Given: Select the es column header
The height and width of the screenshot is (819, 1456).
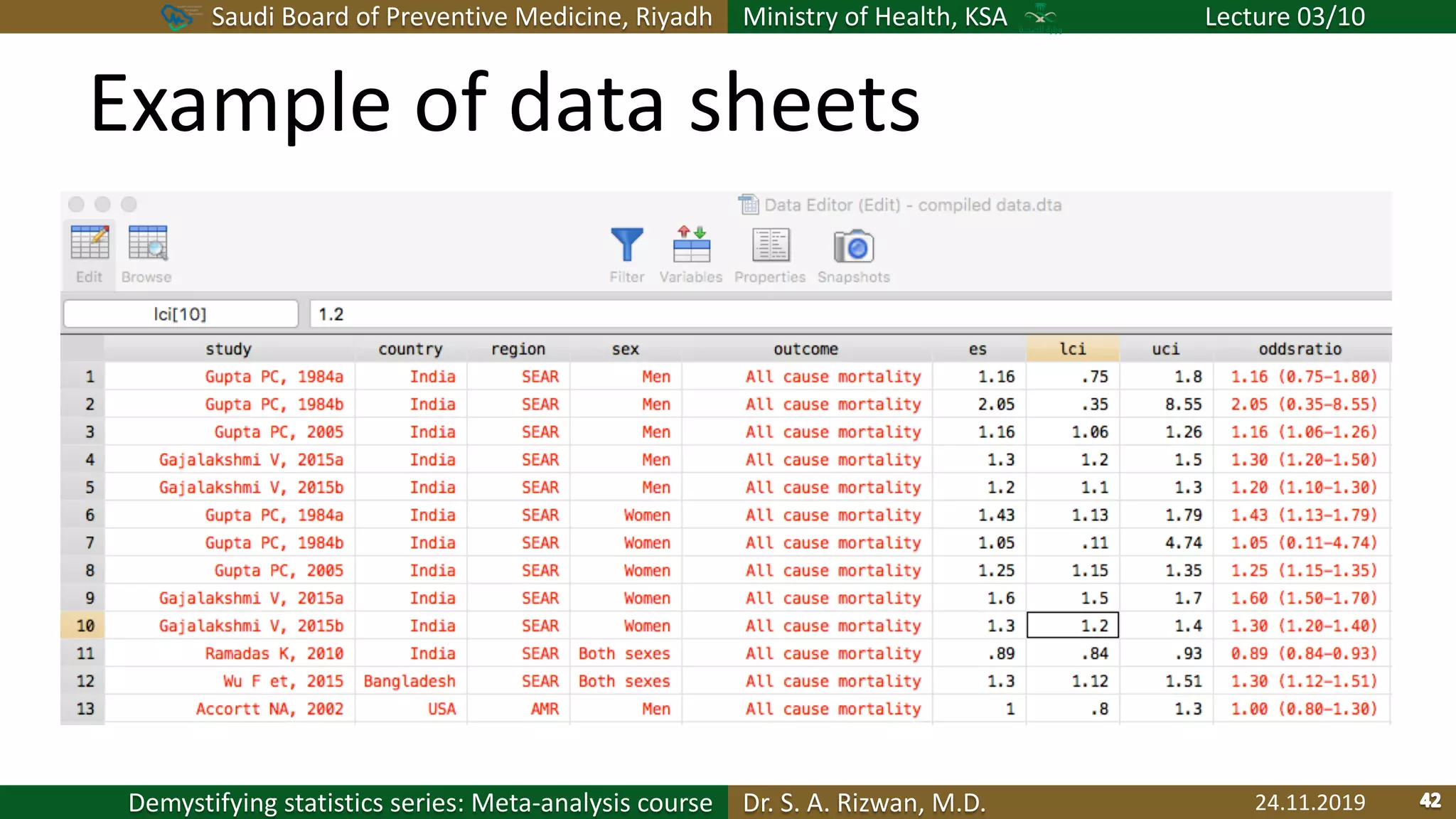Looking at the screenshot, I should [x=978, y=349].
